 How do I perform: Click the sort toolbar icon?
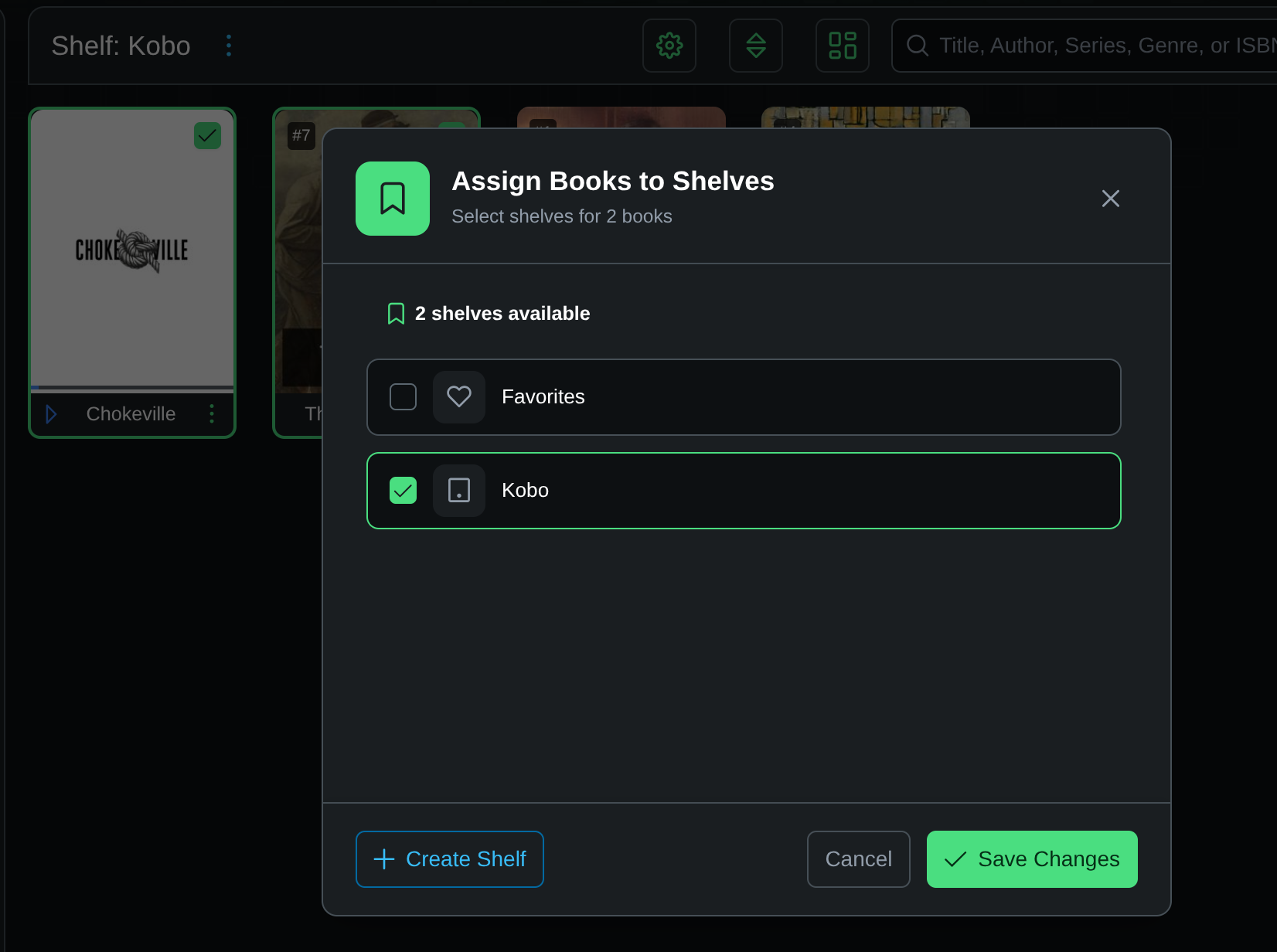point(755,45)
